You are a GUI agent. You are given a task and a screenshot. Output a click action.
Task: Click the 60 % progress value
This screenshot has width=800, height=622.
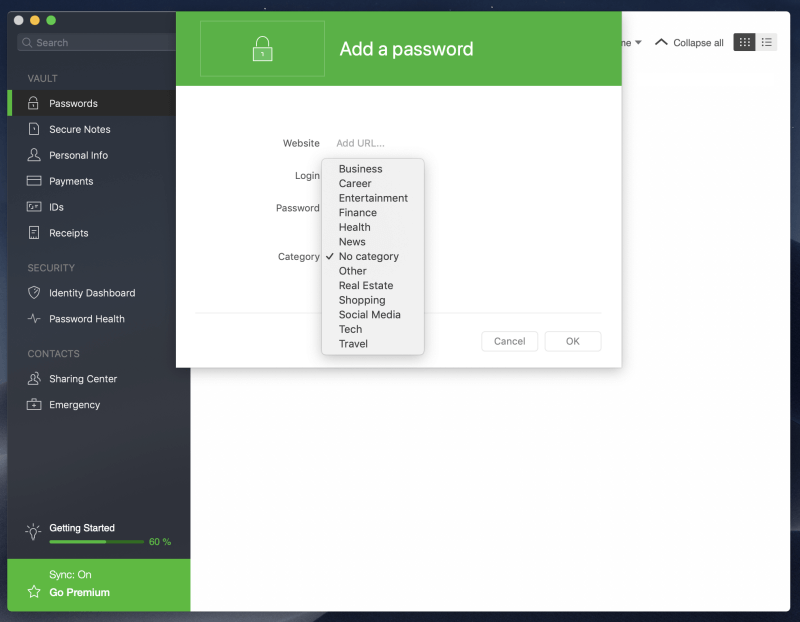pyautogui.click(x=160, y=542)
